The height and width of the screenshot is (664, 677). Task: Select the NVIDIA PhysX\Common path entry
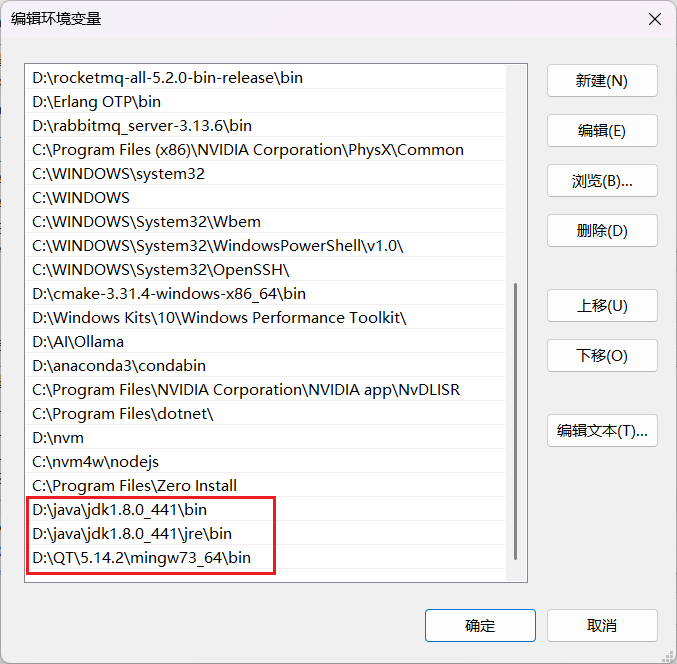point(266,150)
